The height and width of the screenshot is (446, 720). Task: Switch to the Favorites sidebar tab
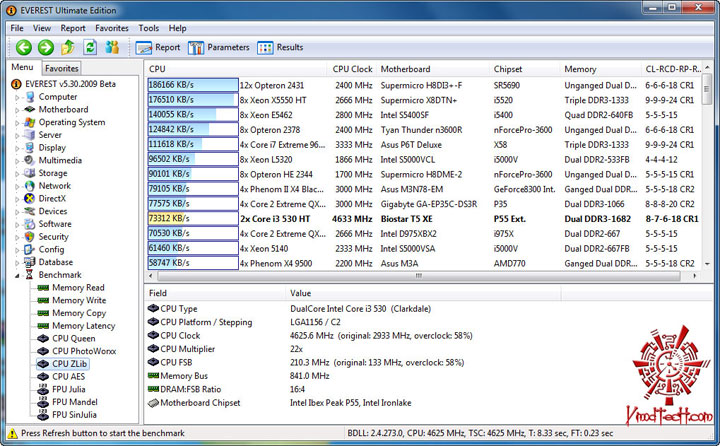(x=61, y=68)
